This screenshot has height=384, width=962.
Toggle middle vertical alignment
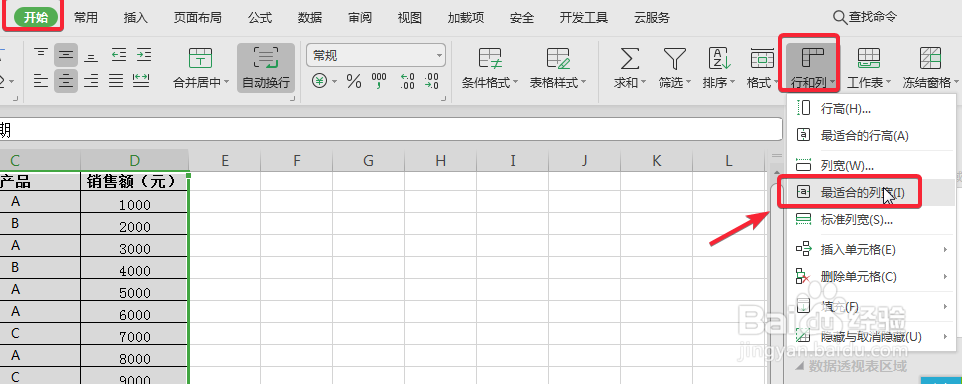pos(66,55)
